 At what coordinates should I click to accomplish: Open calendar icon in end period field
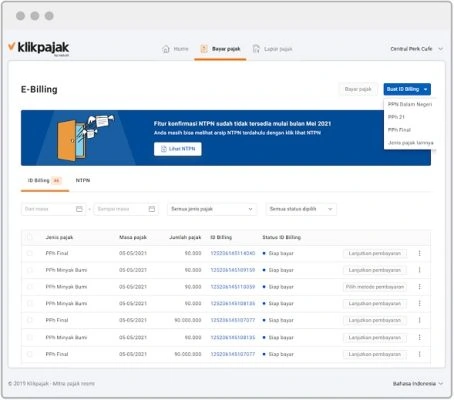[x=152, y=209]
